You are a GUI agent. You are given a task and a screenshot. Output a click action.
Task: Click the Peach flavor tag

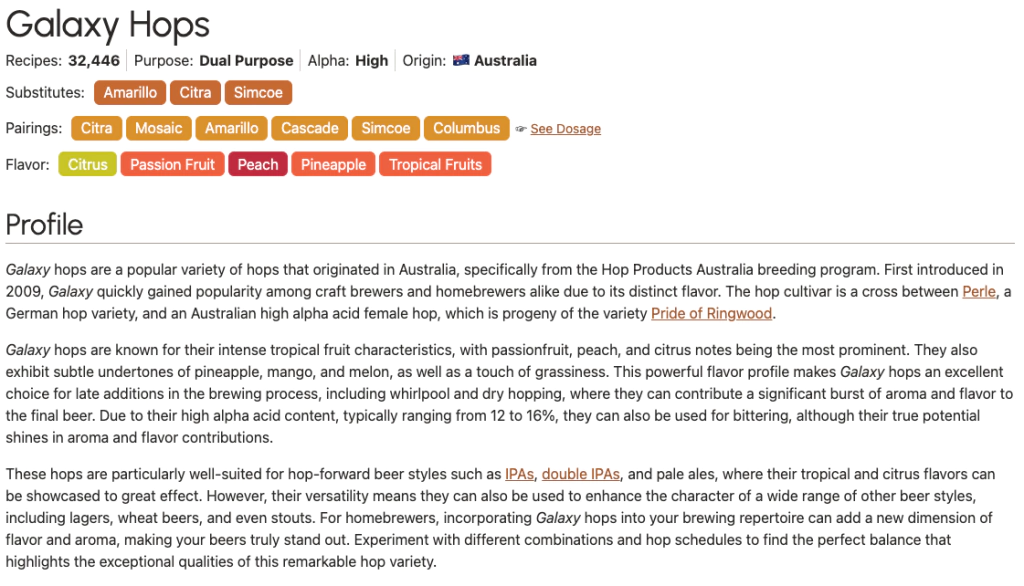coord(258,164)
